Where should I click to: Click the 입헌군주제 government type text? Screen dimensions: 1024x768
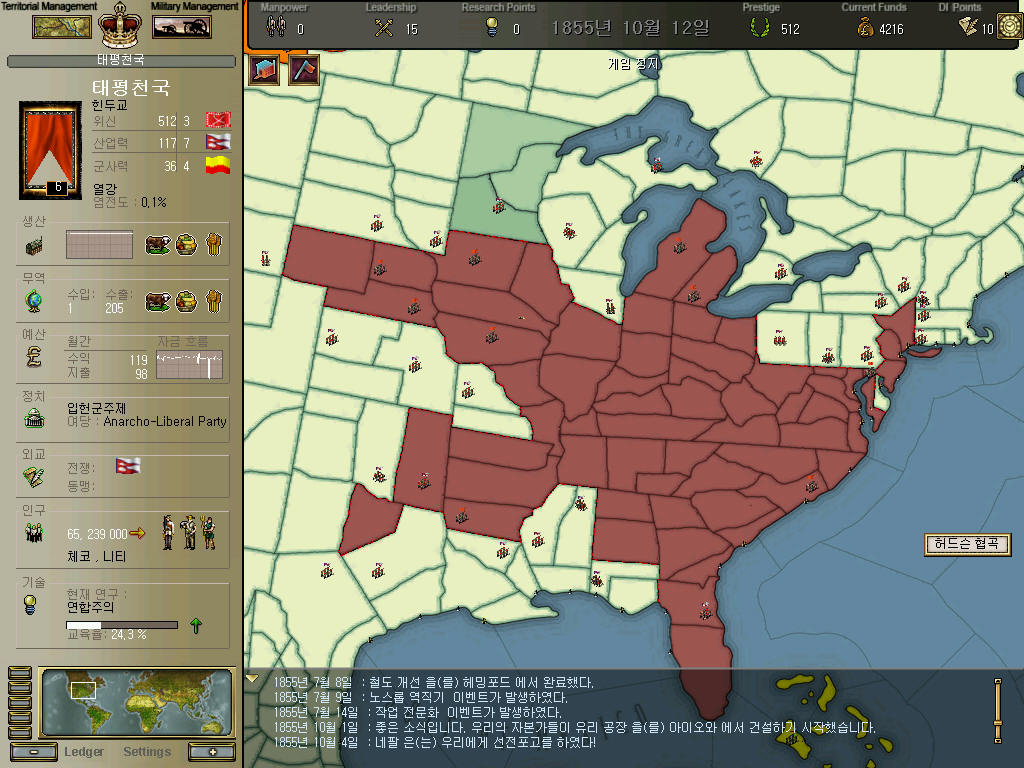[x=97, y=408]
